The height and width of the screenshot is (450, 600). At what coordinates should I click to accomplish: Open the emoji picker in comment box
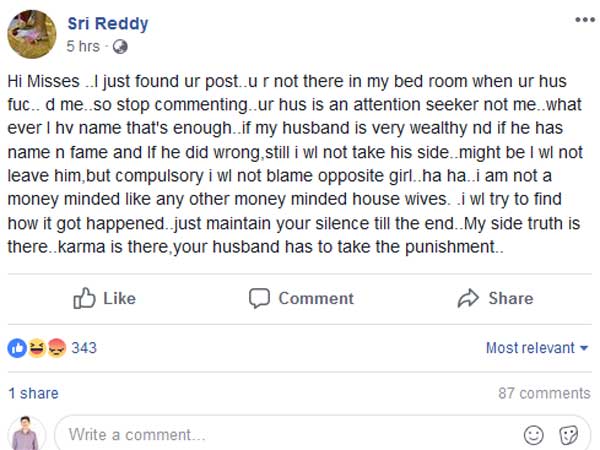pyautogui.click(x=534, y=435)
